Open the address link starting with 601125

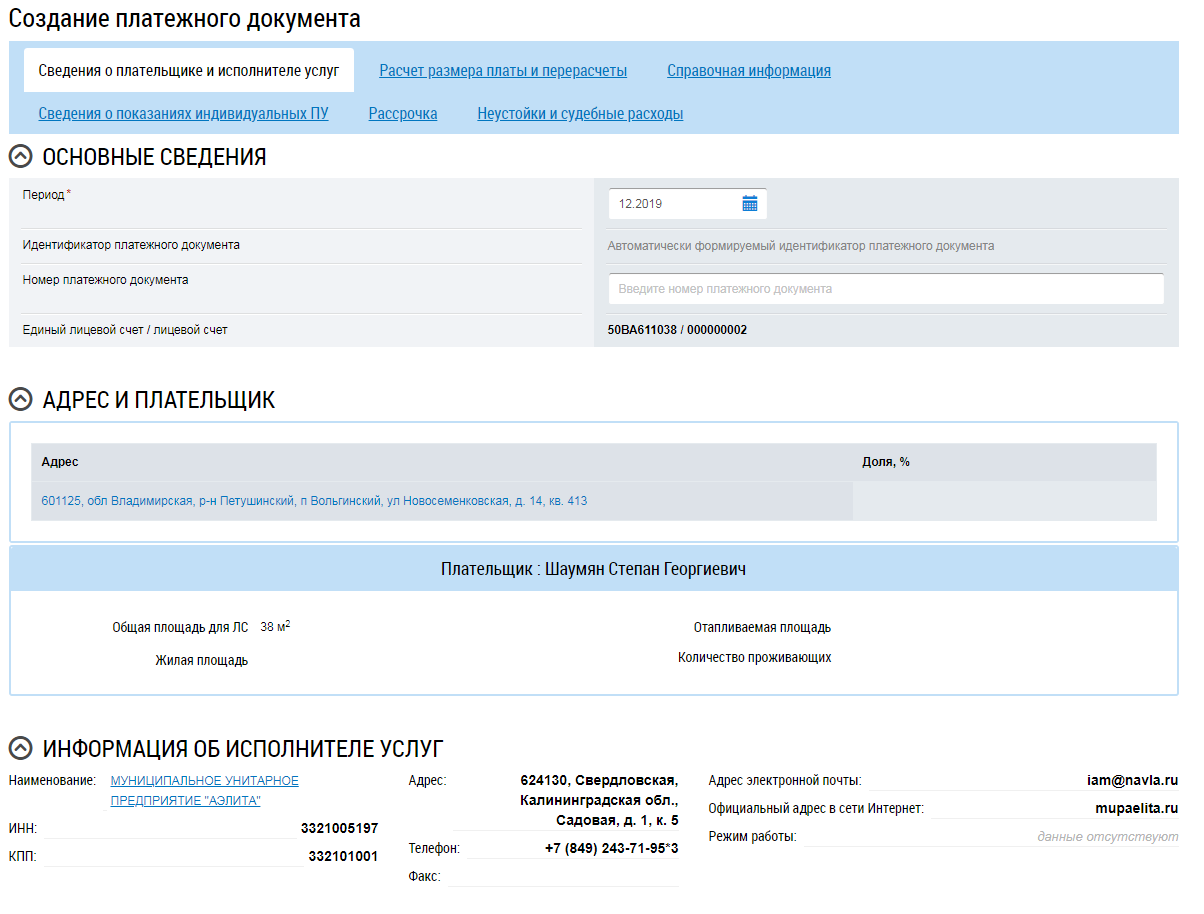coord(314,501)
